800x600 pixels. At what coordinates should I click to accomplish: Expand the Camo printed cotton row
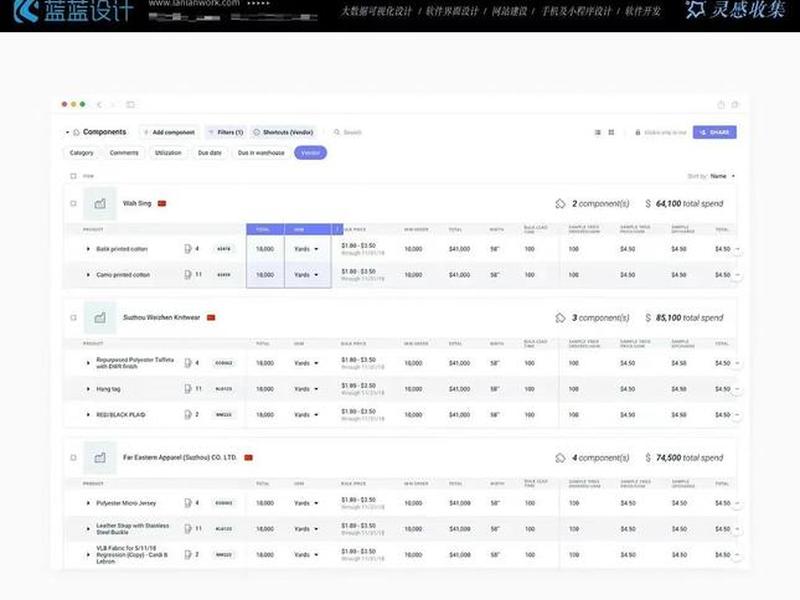coord(88,274)
